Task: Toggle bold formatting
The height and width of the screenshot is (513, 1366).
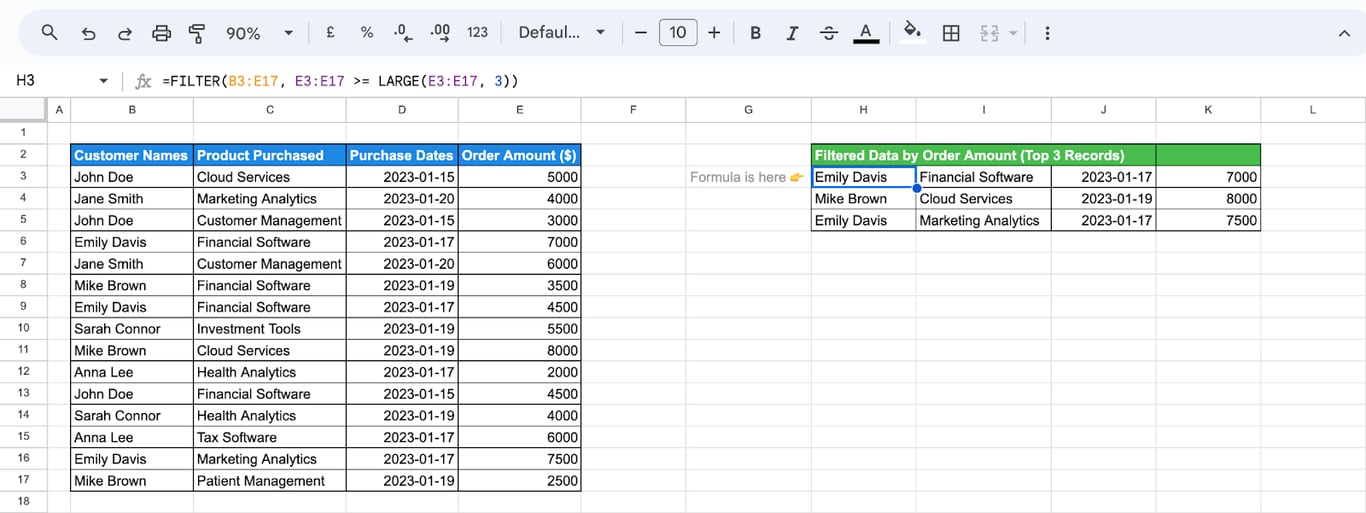Action: point(756,33)
